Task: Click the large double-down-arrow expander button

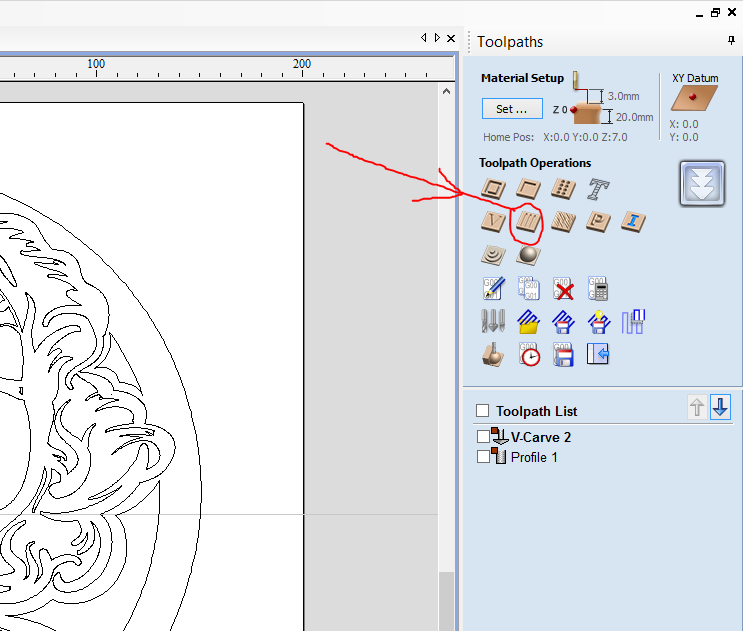Action: [702, 184]
